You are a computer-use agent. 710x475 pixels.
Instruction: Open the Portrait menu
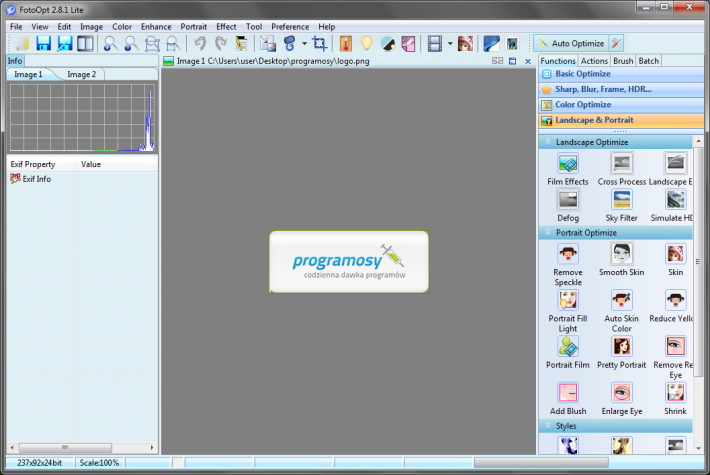pyautogui.click(x=193, y=27)
